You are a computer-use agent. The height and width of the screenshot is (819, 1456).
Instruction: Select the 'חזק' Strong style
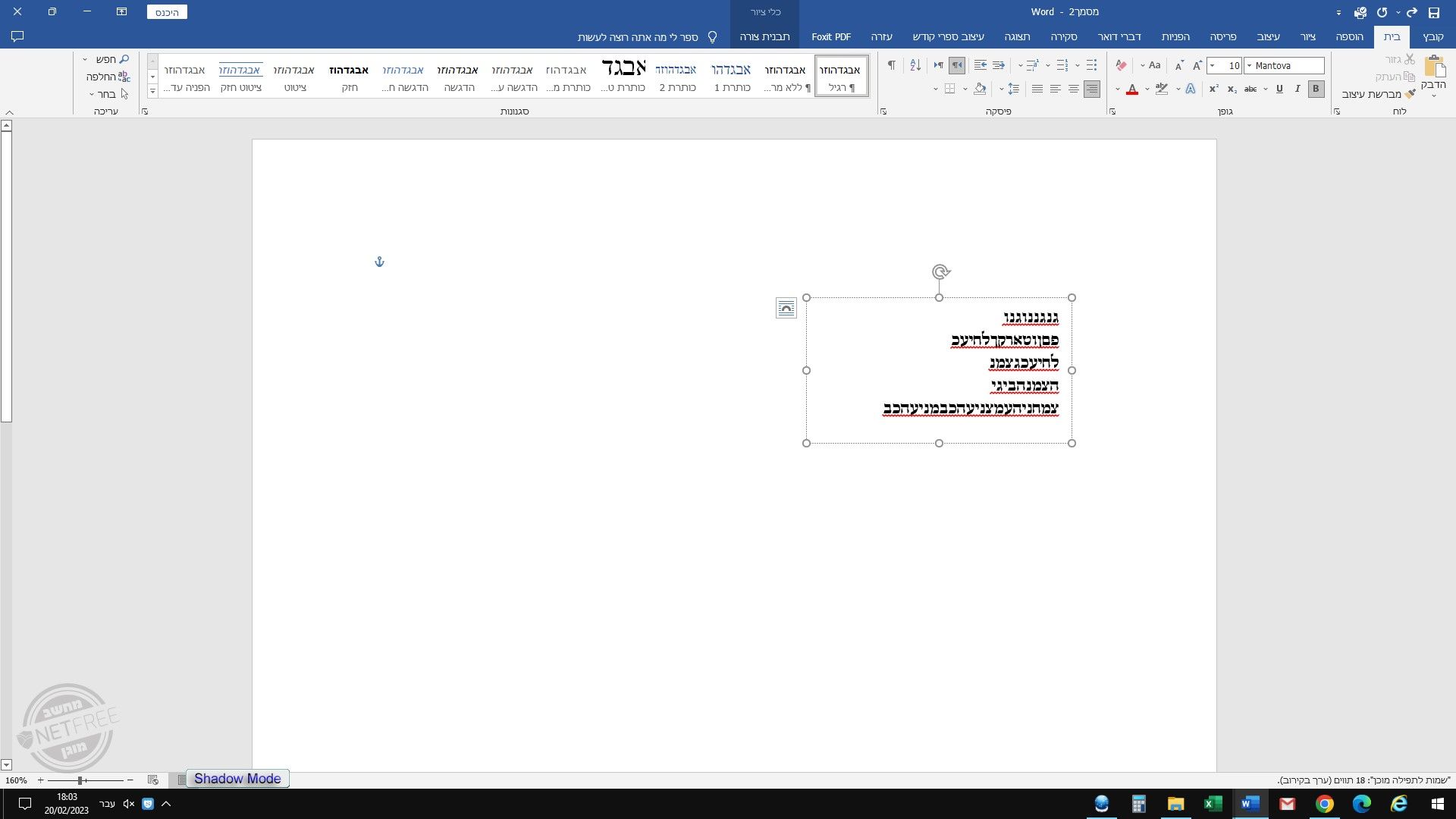coord(349,76)
